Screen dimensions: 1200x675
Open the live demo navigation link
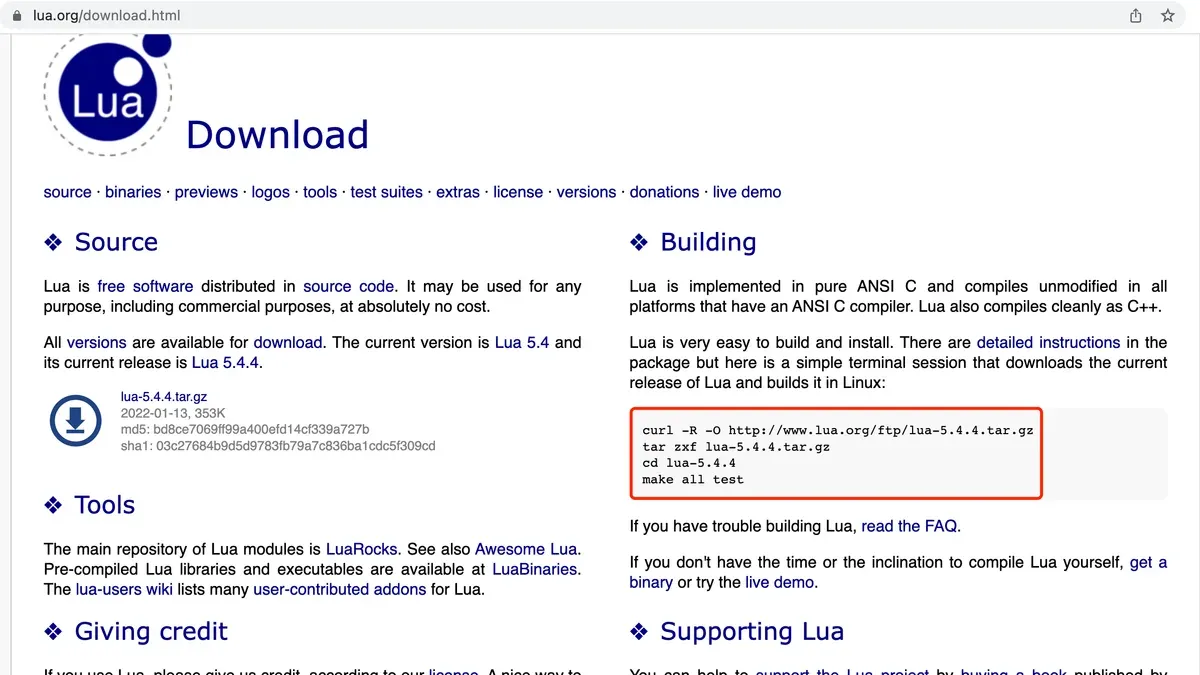(x=747, y=192)
